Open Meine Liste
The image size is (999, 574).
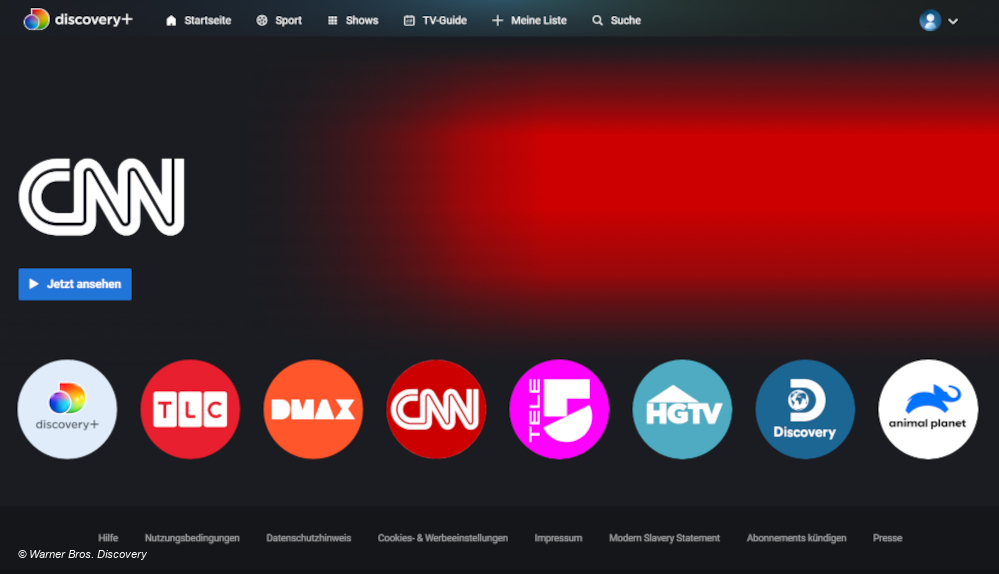click(529, 20)
